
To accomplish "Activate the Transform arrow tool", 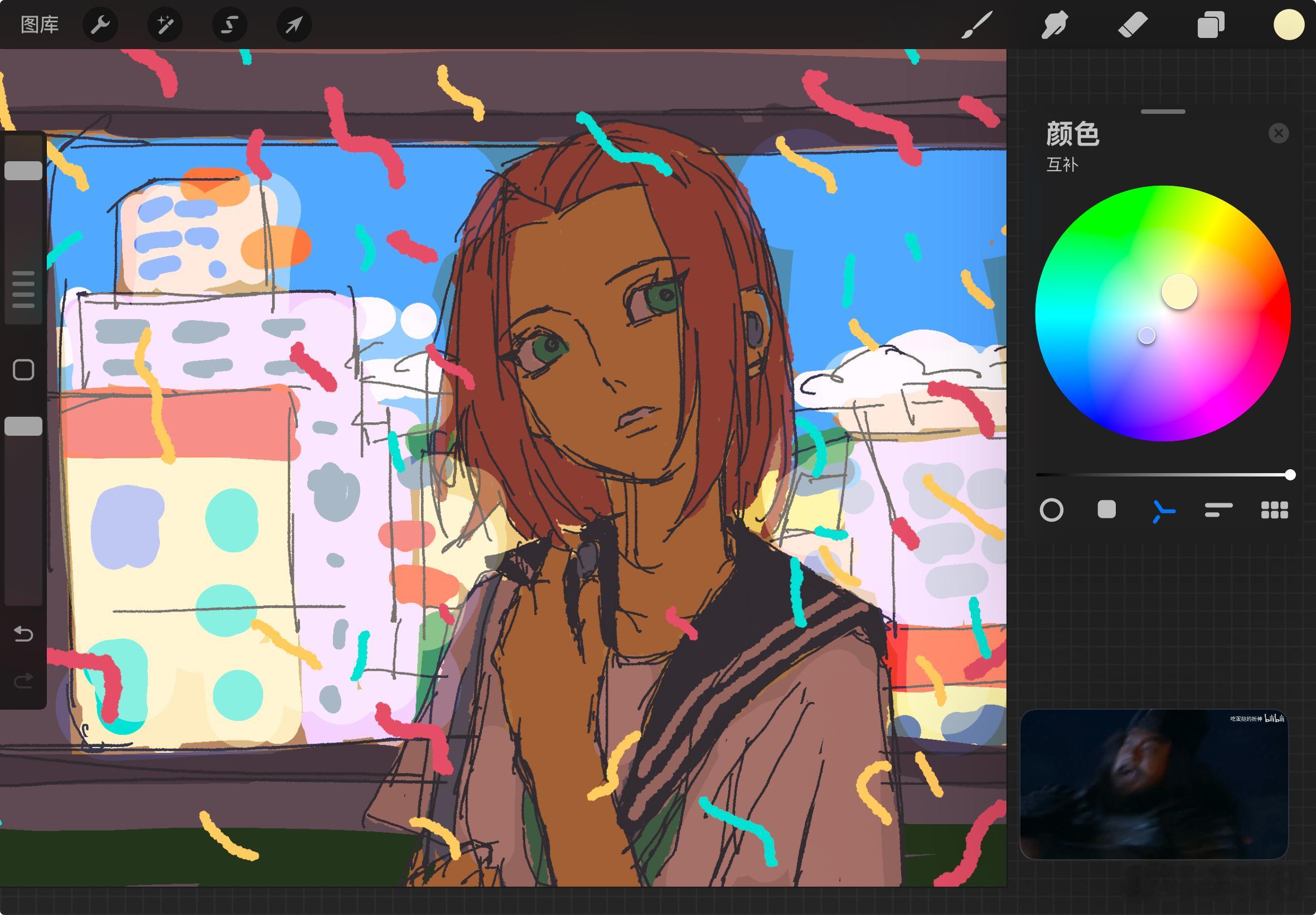I will pos(294,25).
